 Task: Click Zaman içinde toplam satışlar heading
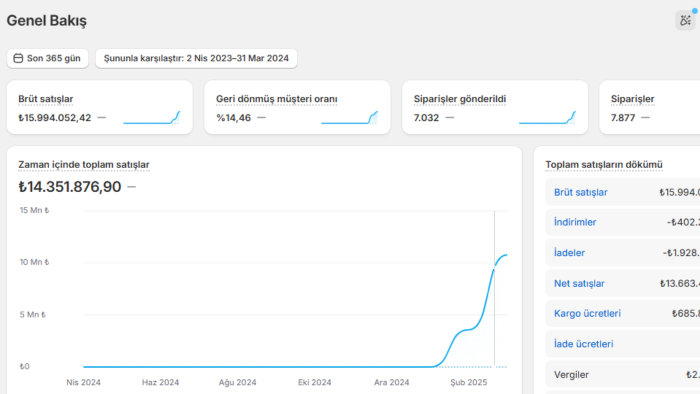[84, 165]
